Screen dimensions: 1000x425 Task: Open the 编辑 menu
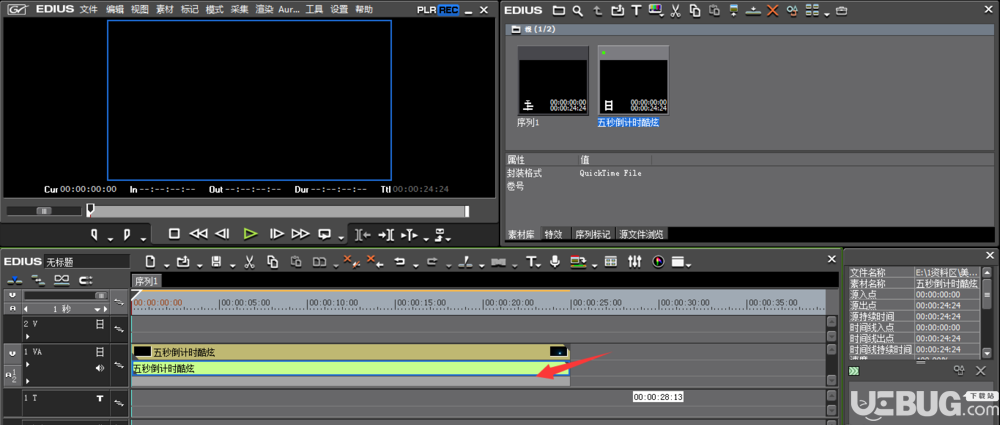point(115,10)
